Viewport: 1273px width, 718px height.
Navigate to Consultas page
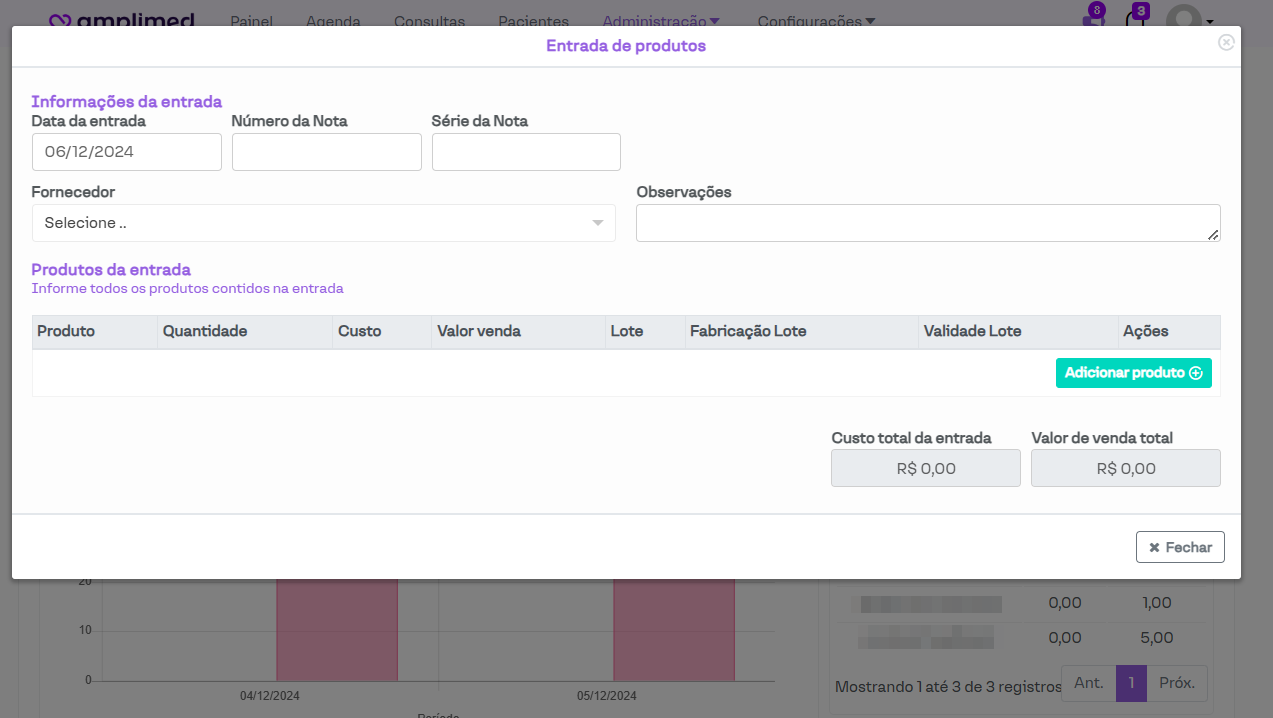[x=429, y=21]
